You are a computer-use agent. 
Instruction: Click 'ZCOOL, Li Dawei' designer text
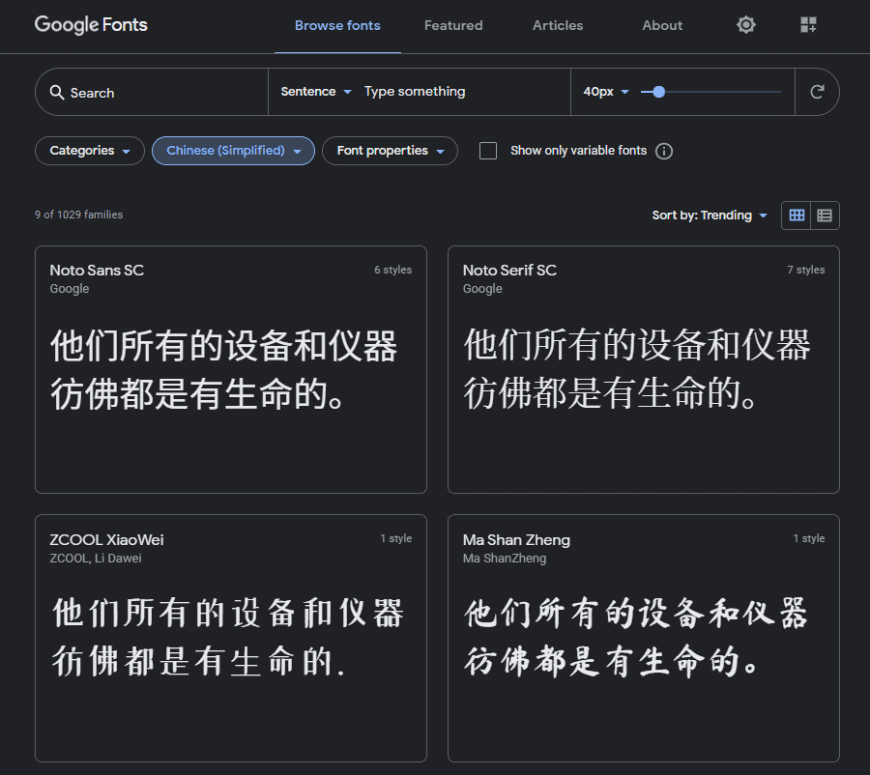[95, 558]
